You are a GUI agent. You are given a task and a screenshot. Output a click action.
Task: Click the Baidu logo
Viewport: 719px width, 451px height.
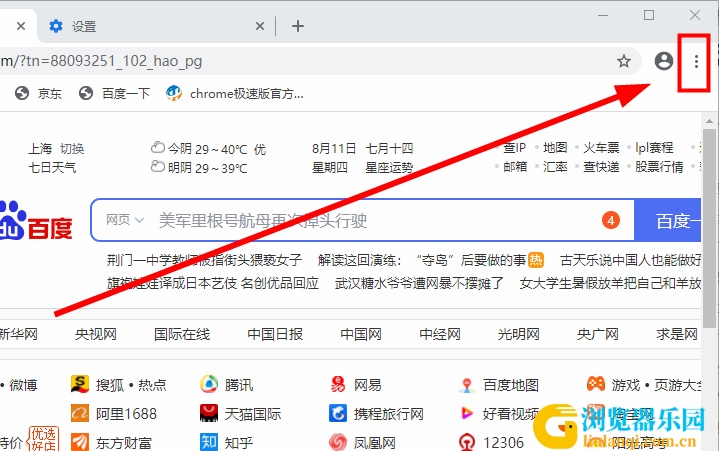point(36,220)
